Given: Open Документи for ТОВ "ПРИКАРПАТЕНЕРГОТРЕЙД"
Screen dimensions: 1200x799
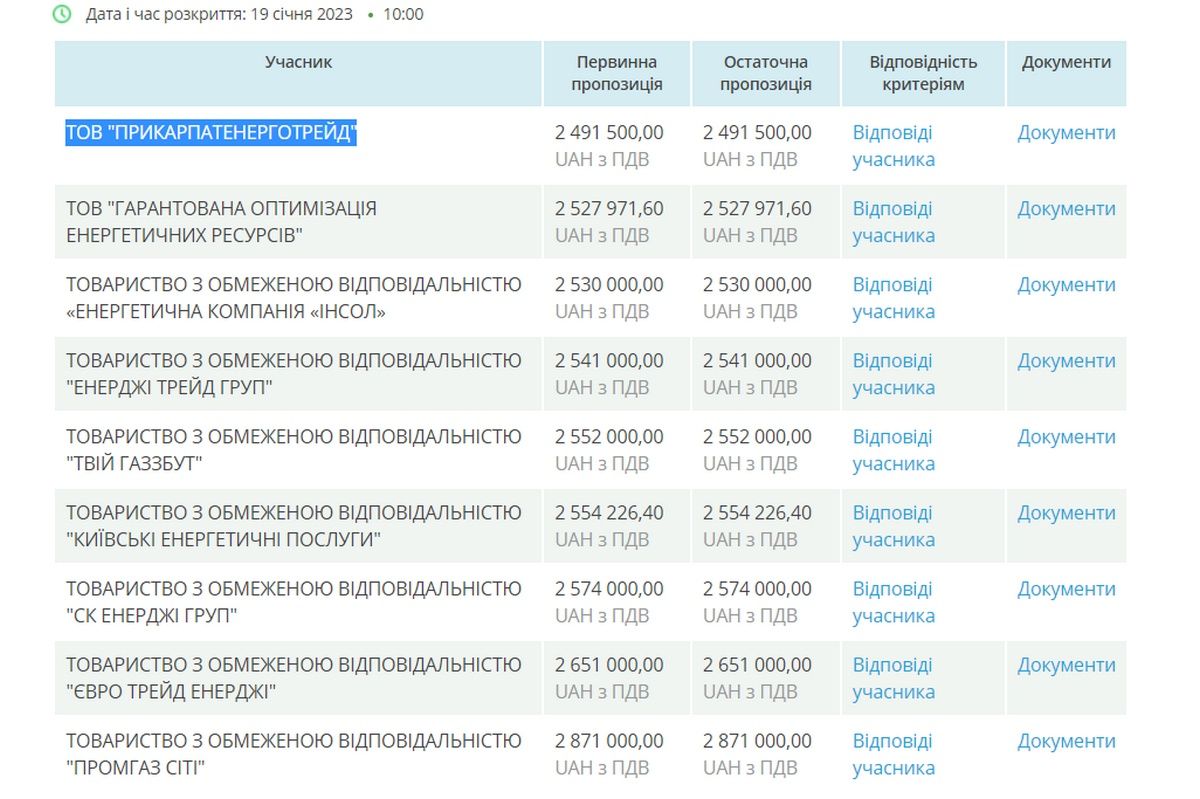Looking at the screenshot, I should (x=1066, y=132).
